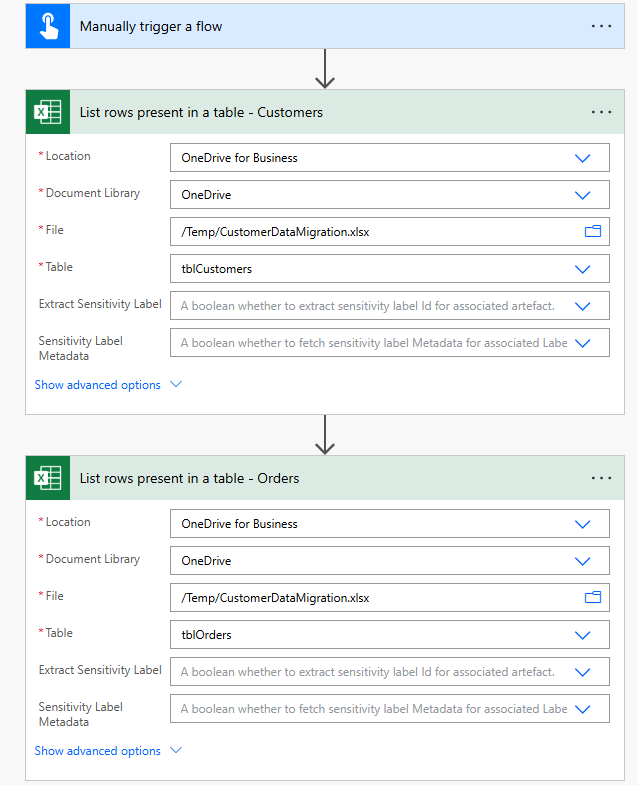
Task: Click the manual trigger hand icon
Action: pos(48,26)
